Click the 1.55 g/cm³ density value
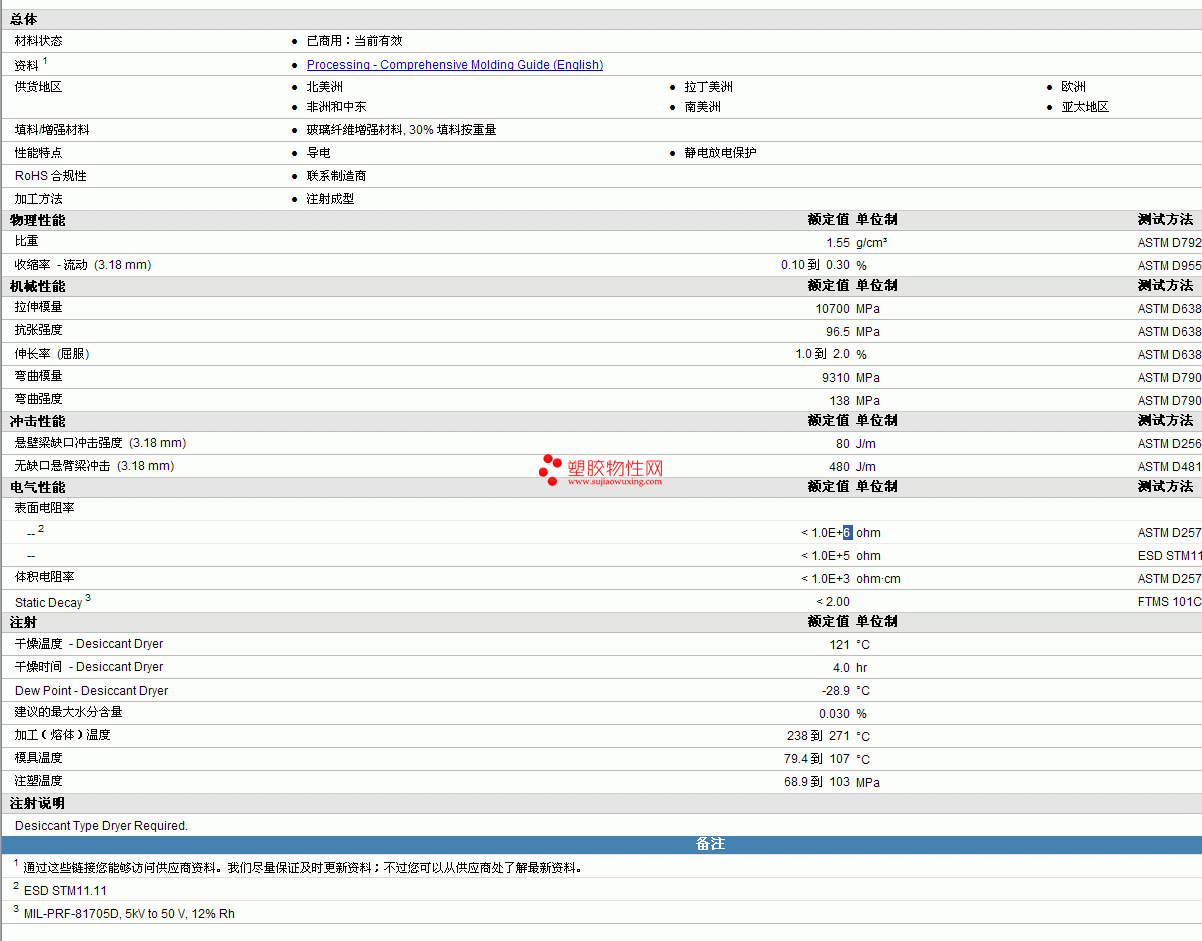The height and width of the screenshot is (941, 1202). click(838, 243)
